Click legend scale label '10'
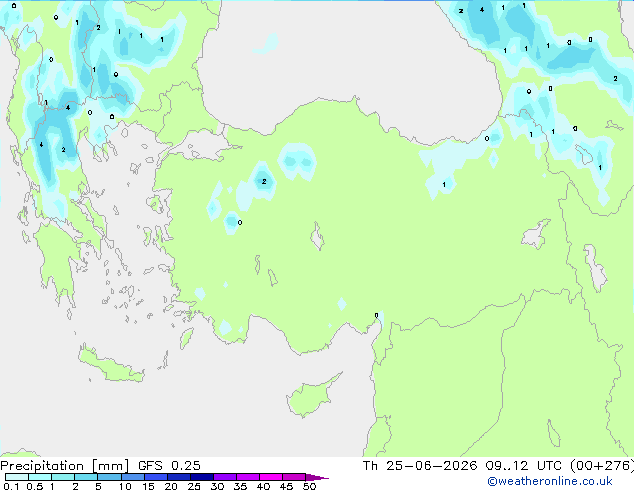The width and height of the screenshot is (634, 490). pos(125,486)
